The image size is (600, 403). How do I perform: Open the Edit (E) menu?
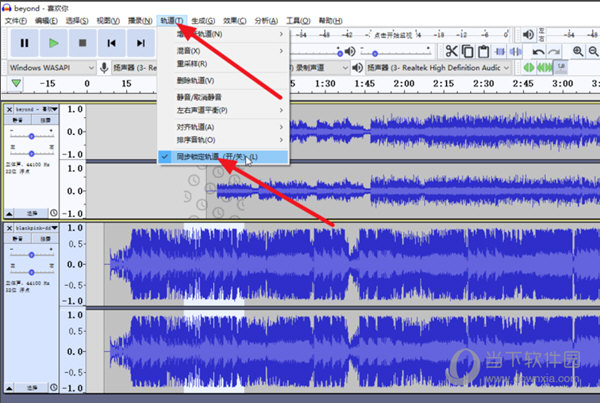click(x=46, y=21)
